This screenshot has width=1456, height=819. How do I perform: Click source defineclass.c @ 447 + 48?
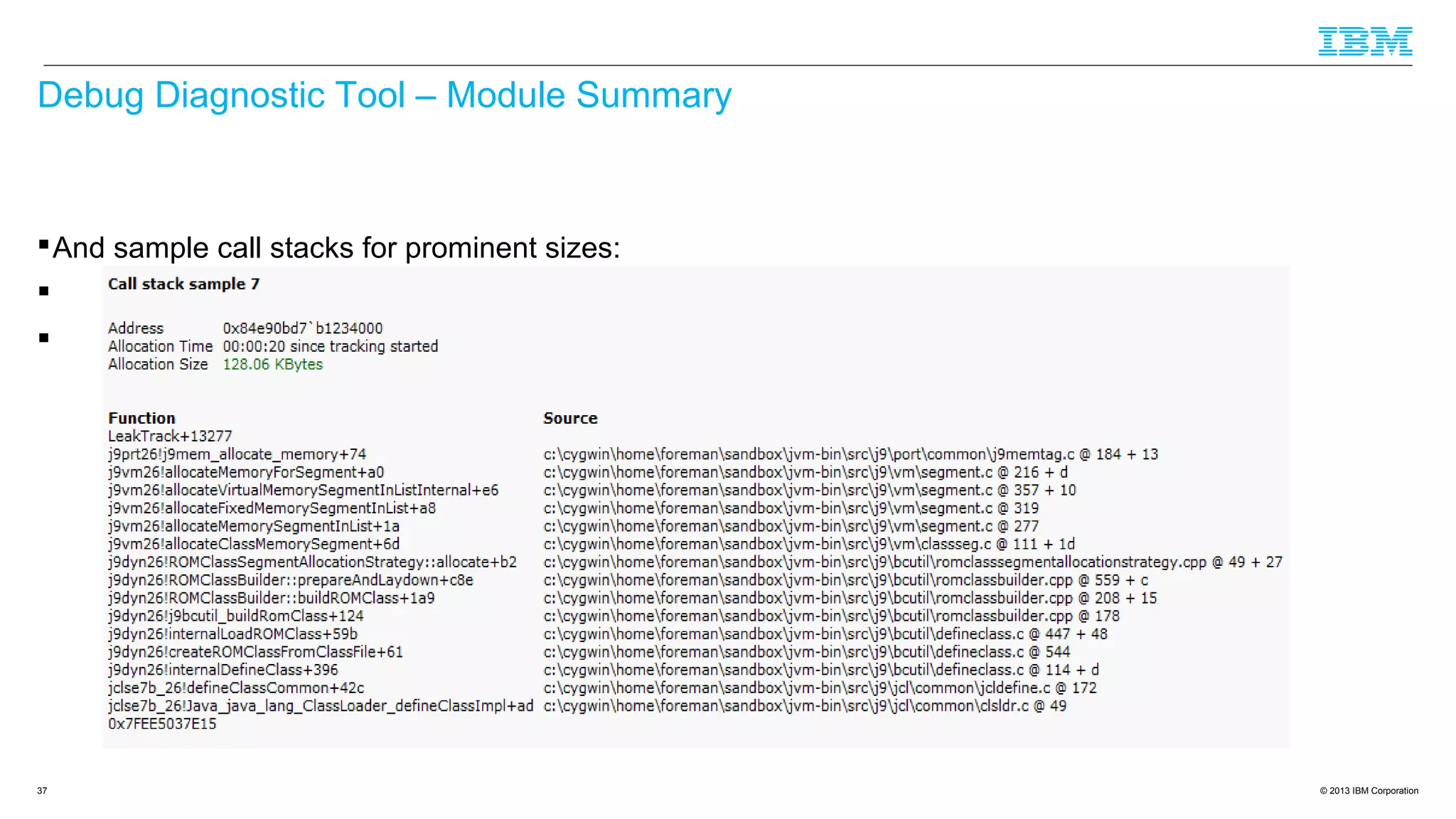(825, 633)
